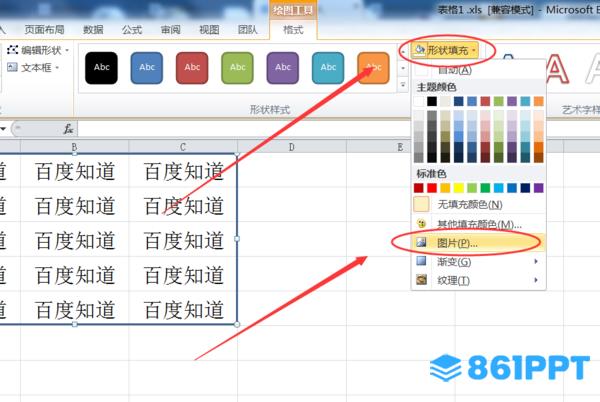Screen dimensions: 600x402
Task: Pick the black theme color swatch
Action: point(432,101)
